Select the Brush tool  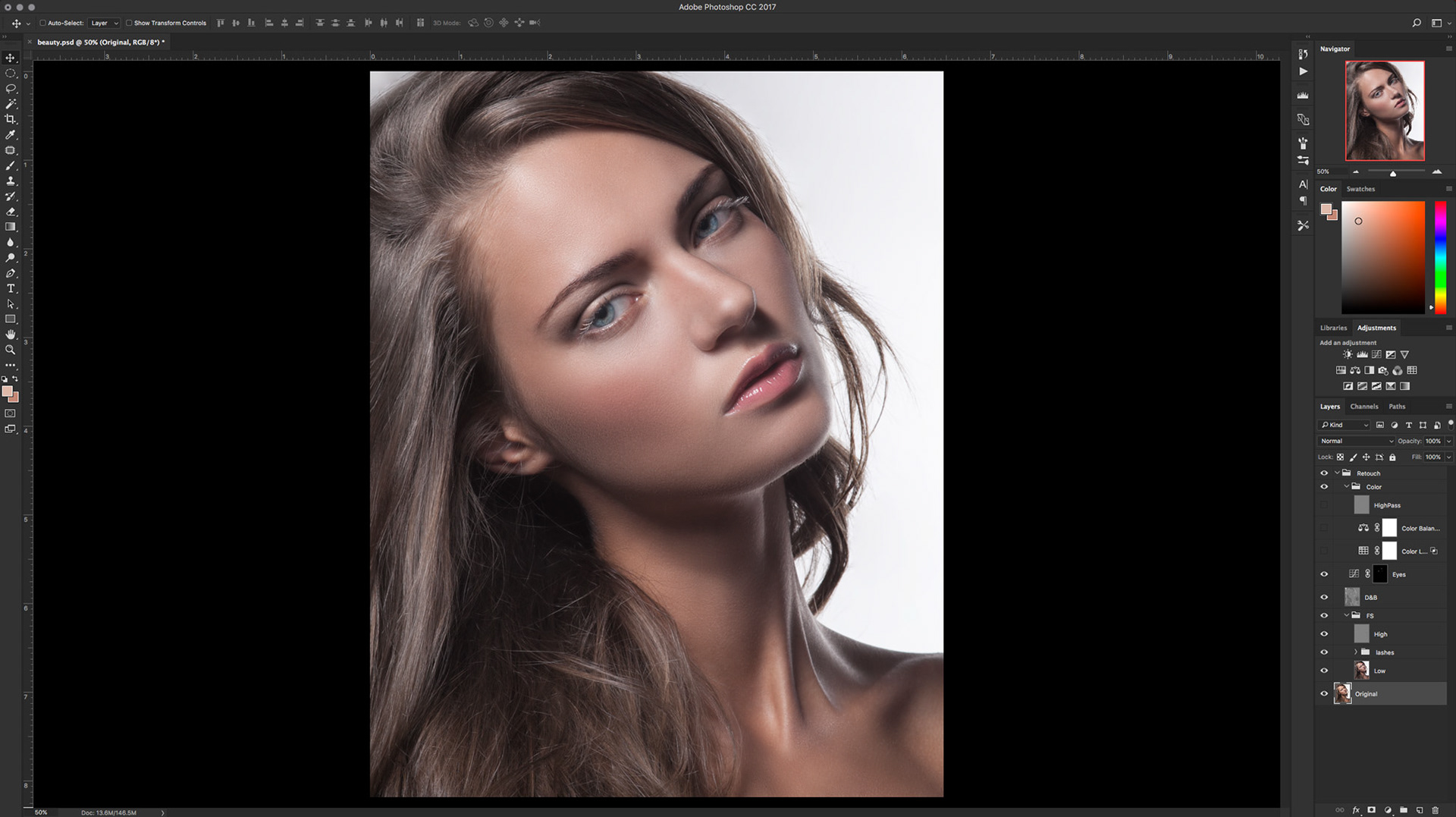pyautogui.click(x=11, y=165)
